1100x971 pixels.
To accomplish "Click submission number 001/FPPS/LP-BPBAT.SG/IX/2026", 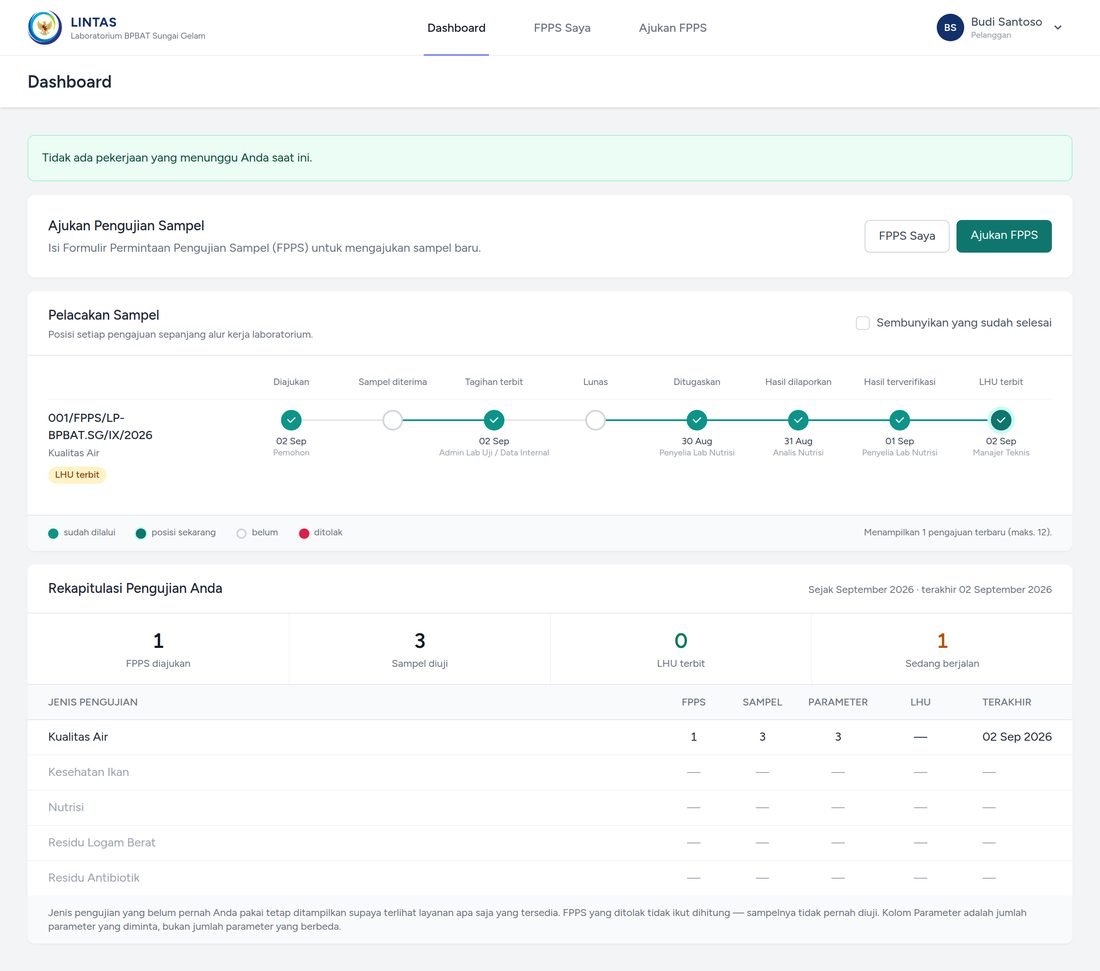I will [x=100, y=426].
